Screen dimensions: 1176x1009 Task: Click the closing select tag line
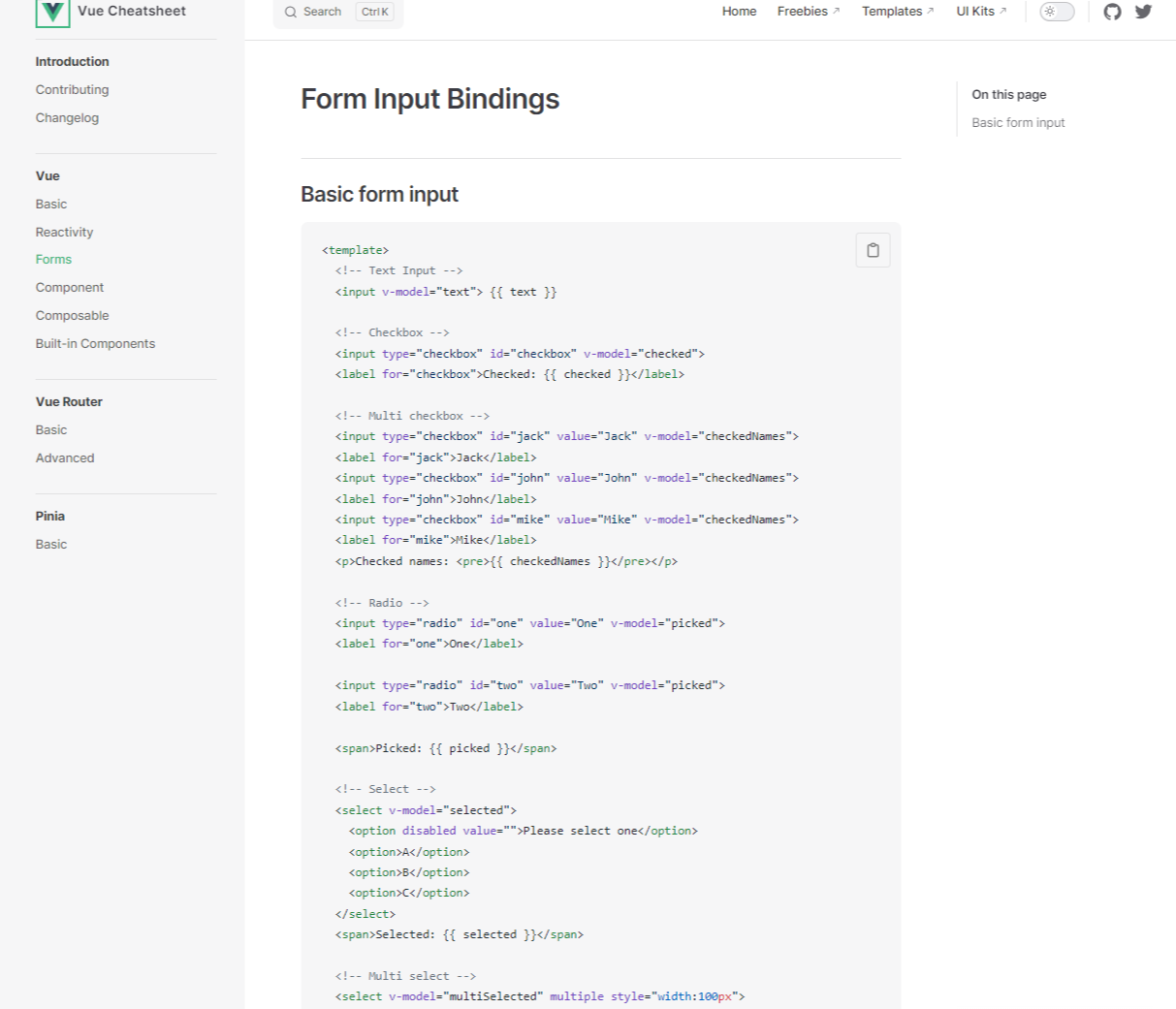pyautogui.click(x=366, y=914)
